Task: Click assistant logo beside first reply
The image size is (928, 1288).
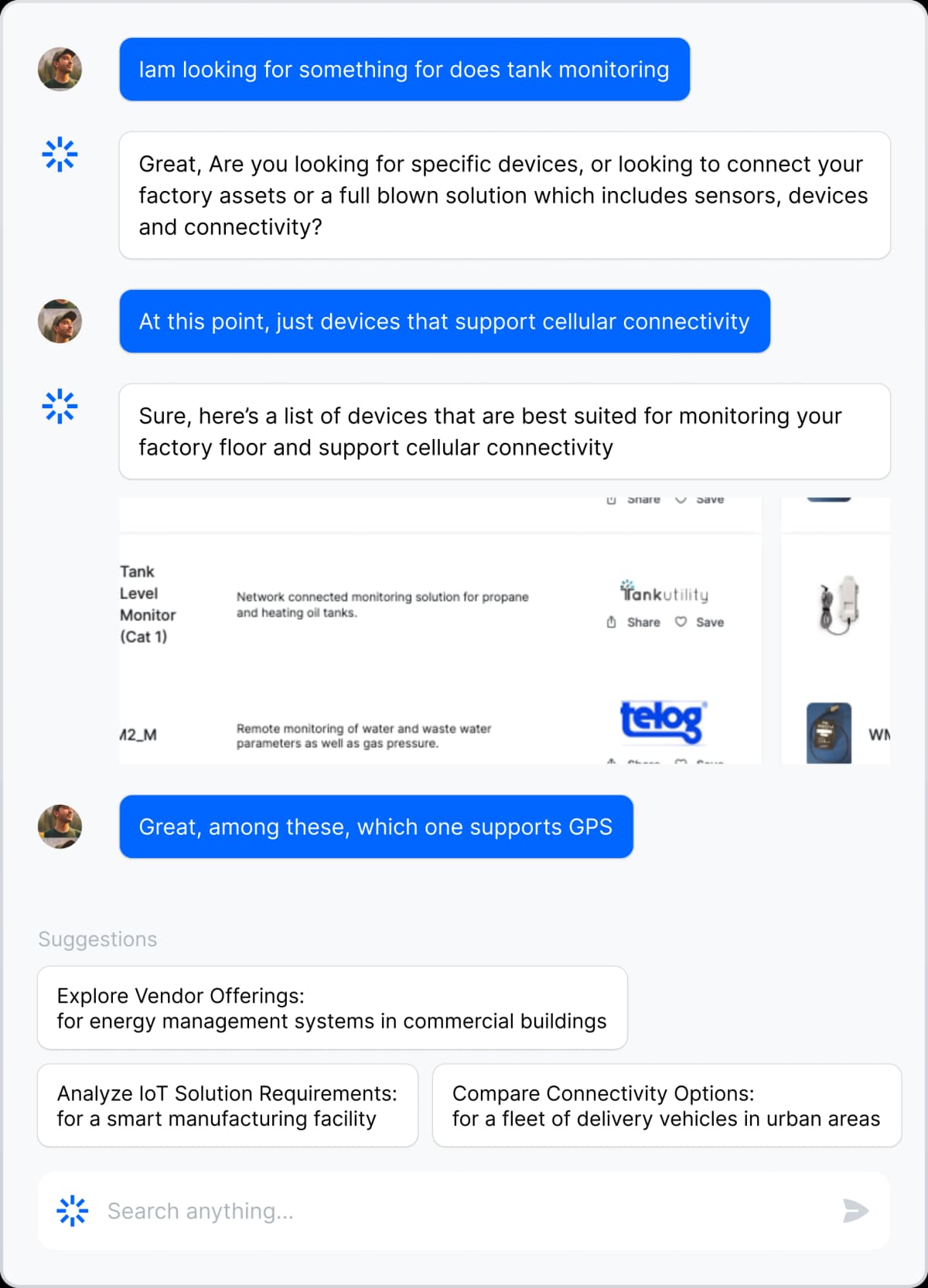Action: (60, 155)
